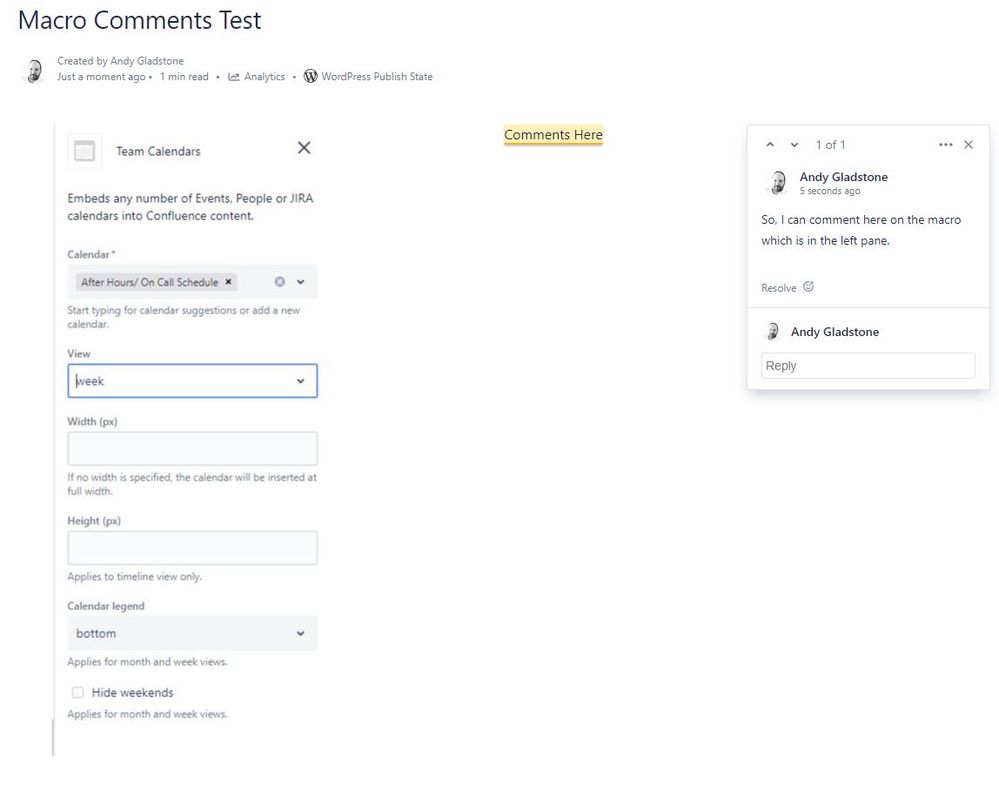
Task: Click the 1 of 1 comment counter
Action: pyautogui.click(x=830, y=145)
